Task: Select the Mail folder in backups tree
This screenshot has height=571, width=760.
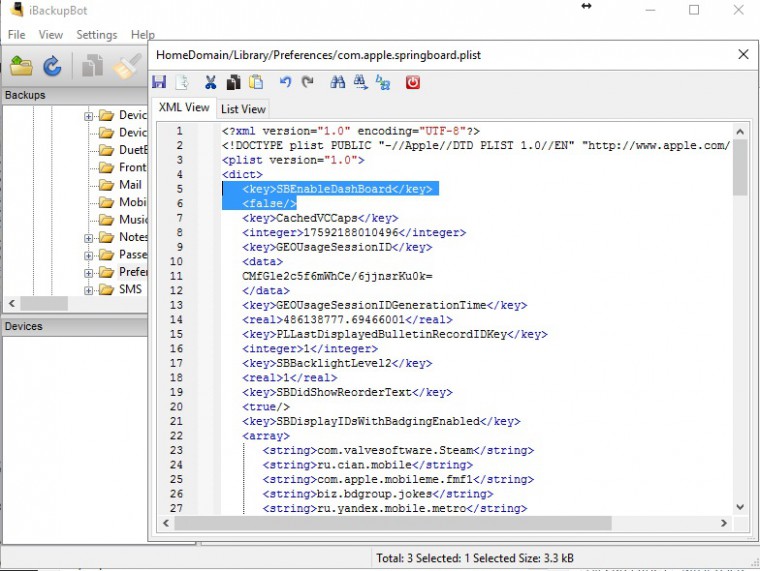Action: (x=130, y=185)
